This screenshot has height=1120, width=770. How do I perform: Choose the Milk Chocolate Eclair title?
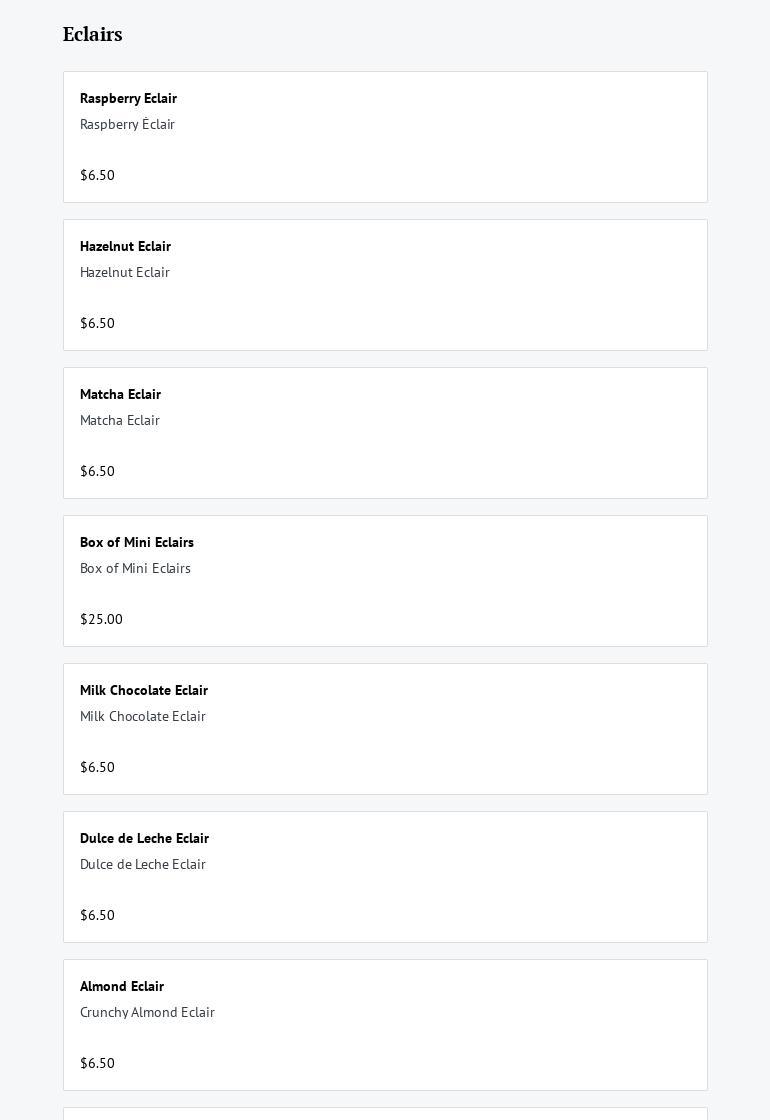tap(144, 690)
